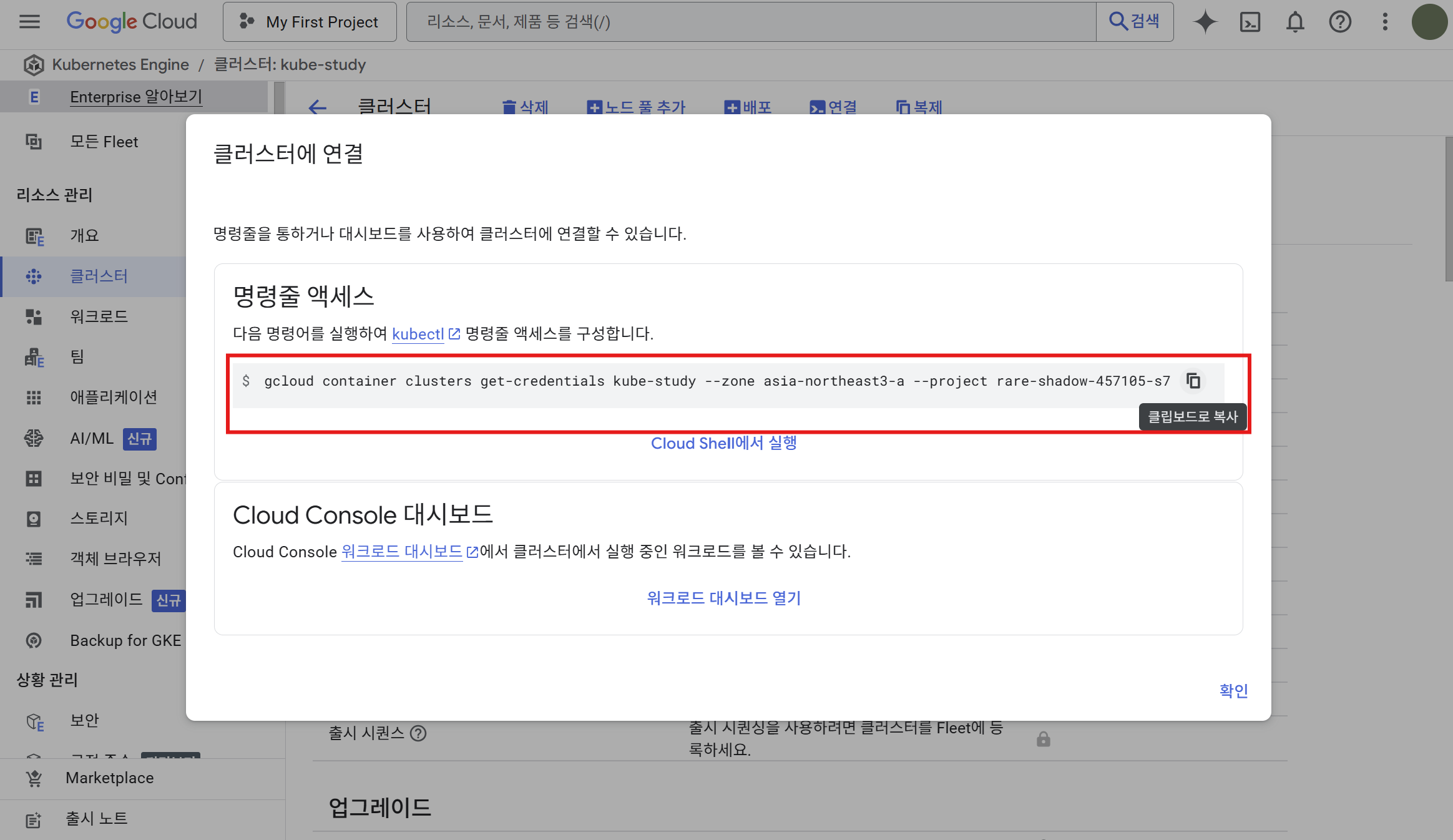Image resolution: width=1453 pixels, height=840 pixels.
Task: Open the hamburger navigation menu
Action: point(29,22)
